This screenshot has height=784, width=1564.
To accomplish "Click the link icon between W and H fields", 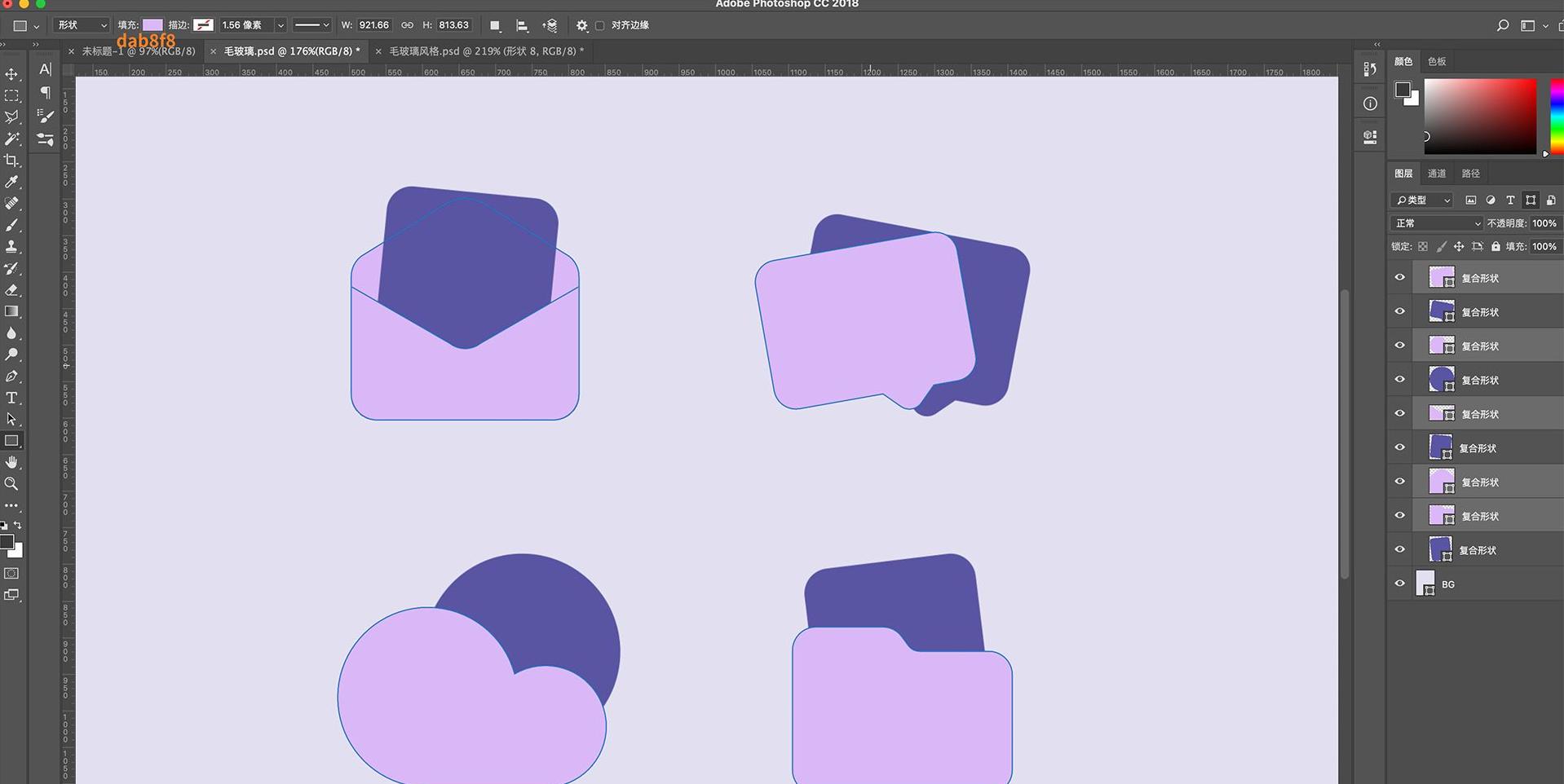I will coord(407,24).
